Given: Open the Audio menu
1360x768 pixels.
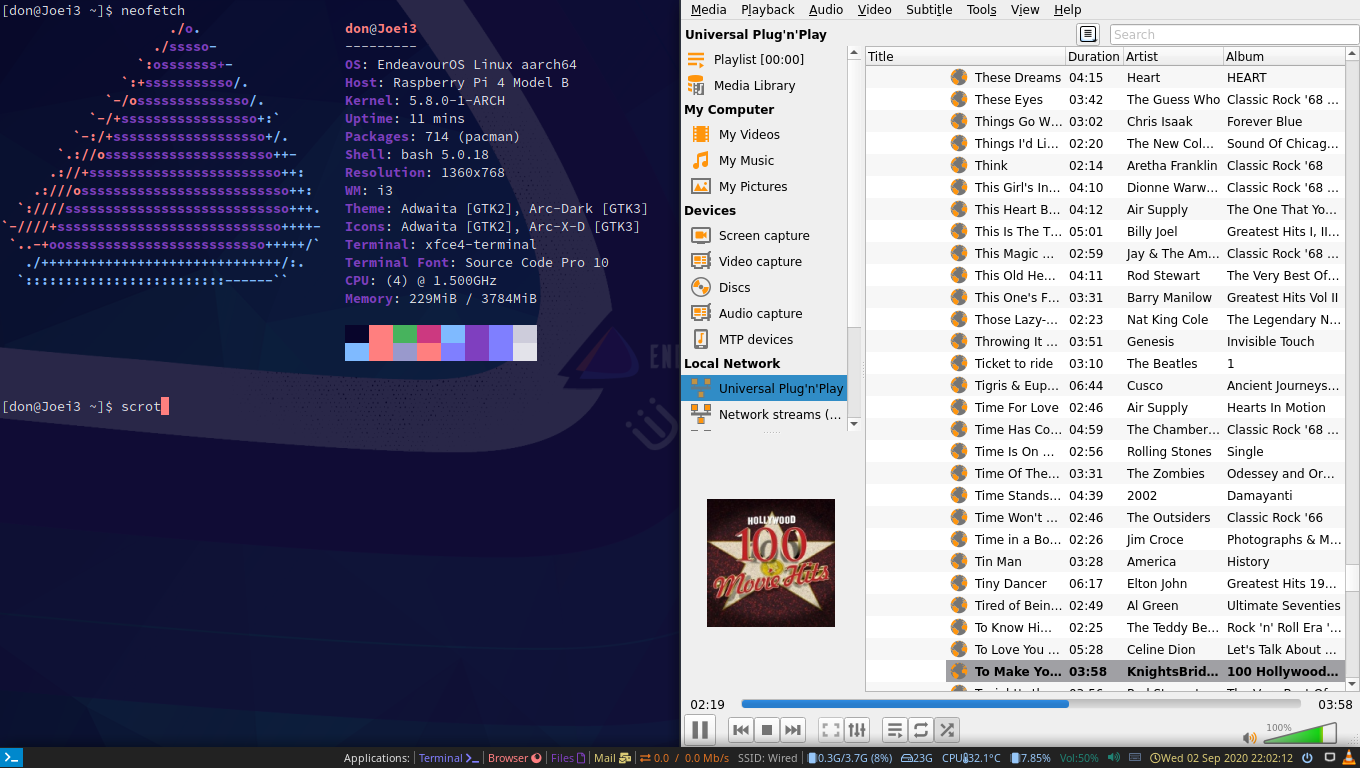Looking at the screenshot, I should click(x=826, y=9).
